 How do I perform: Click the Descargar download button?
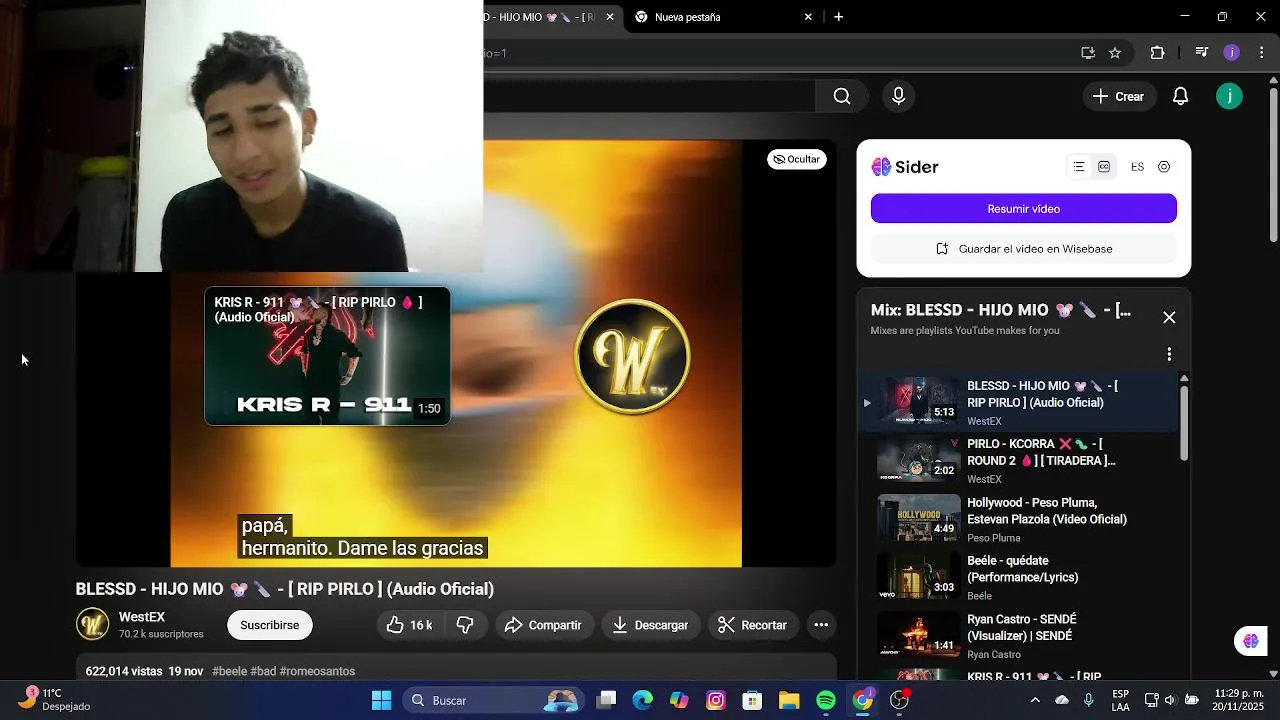(650, 625)
